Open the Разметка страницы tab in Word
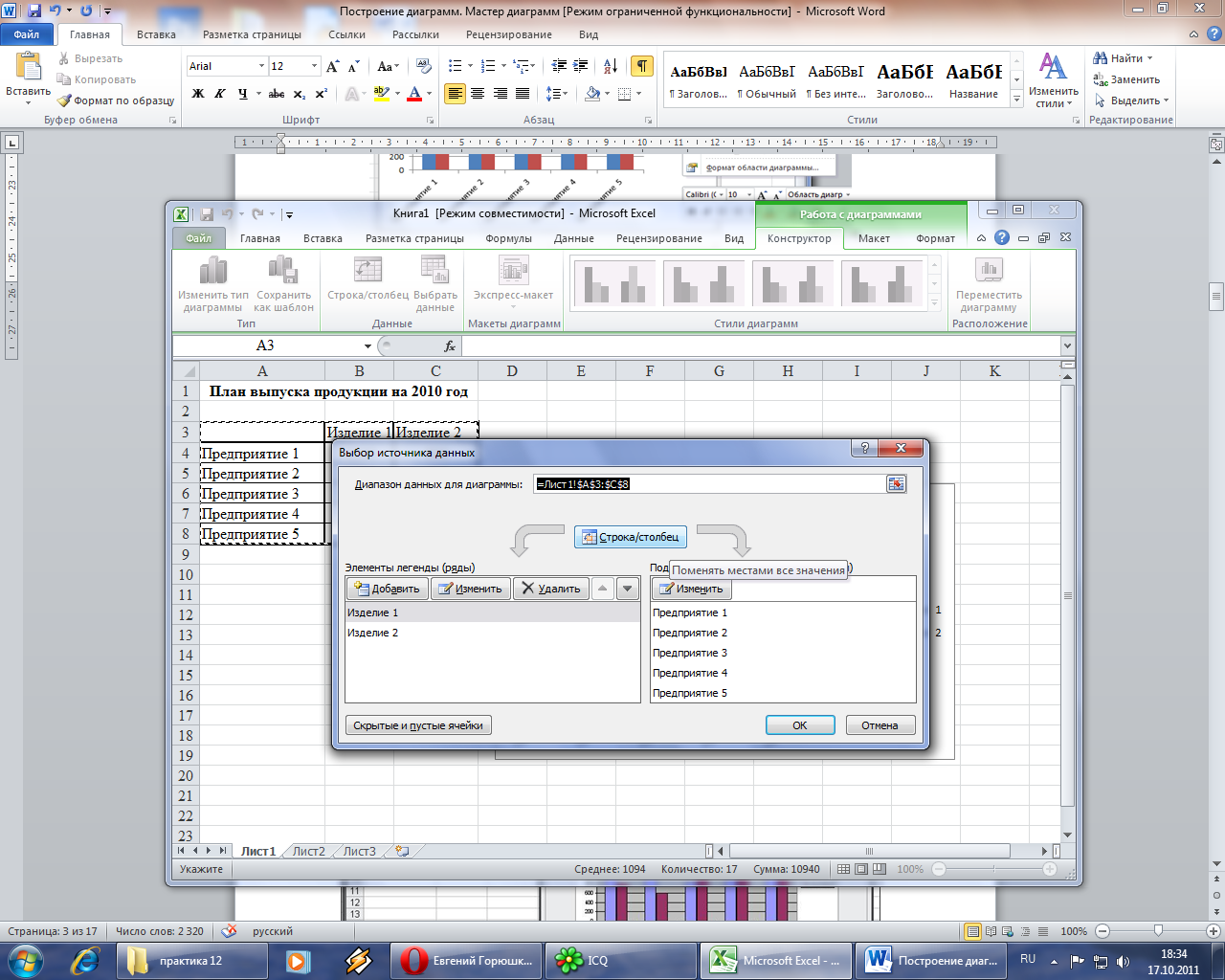The width and height of the screenshot is (1225, 980). pos(252,34)
